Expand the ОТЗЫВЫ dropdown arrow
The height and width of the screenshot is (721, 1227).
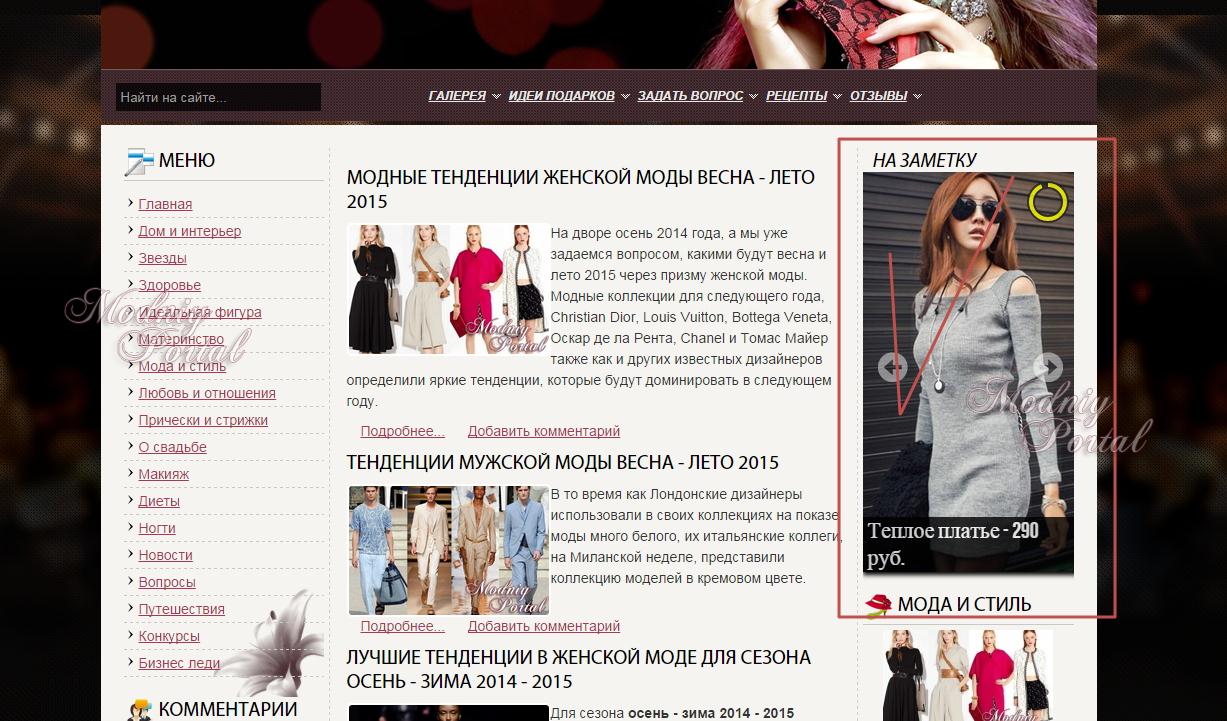917,97
